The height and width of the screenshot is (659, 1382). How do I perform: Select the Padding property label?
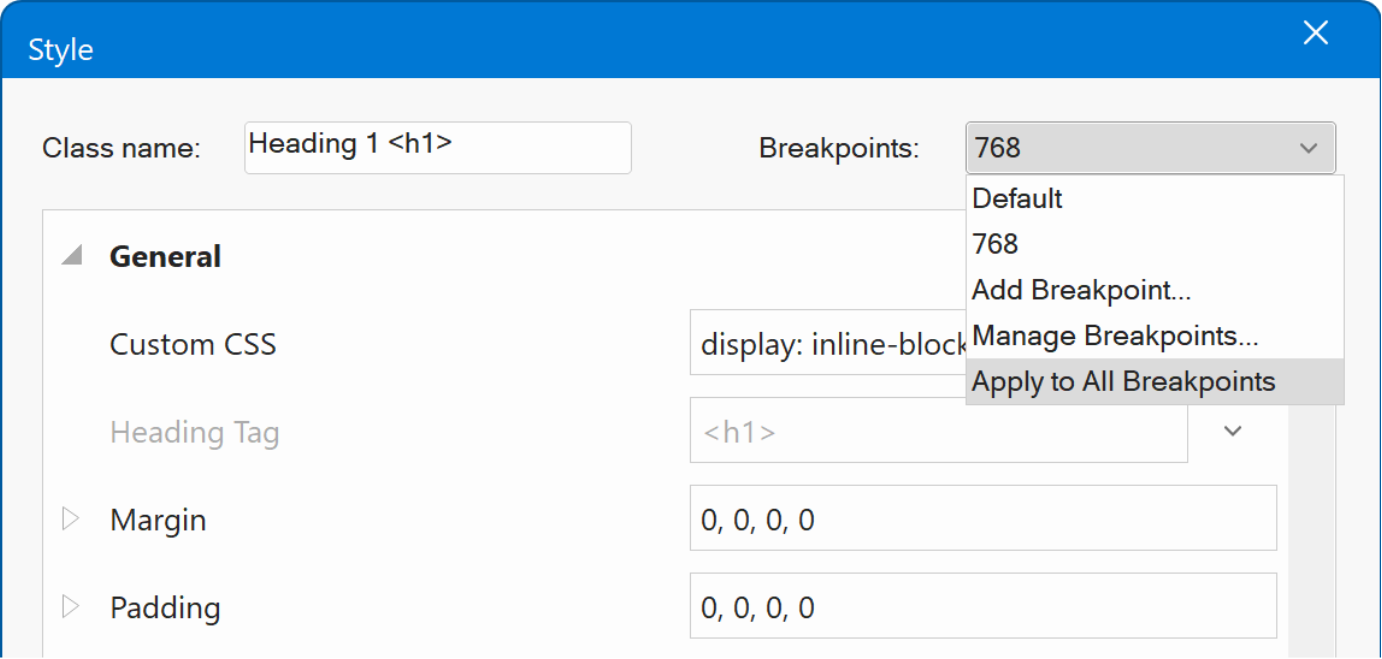[165, 608]
